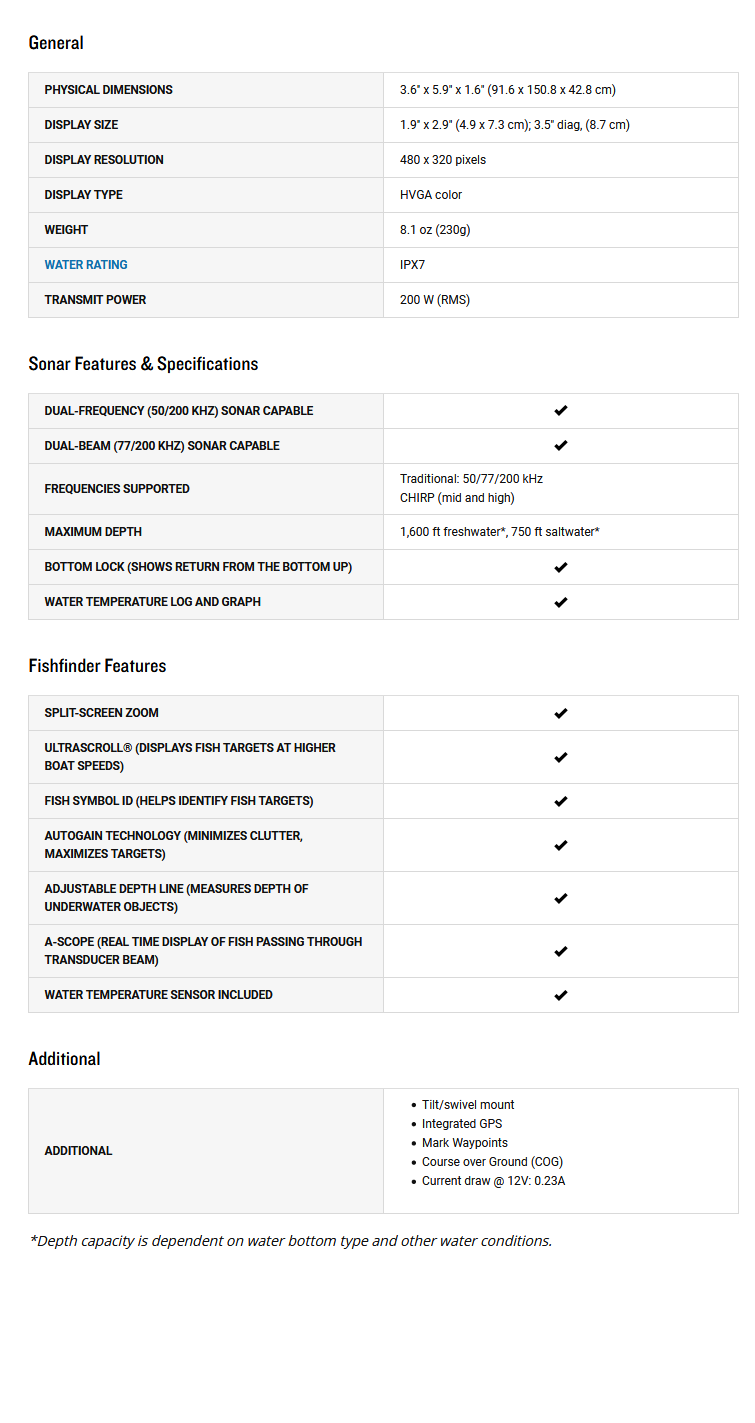This screenshot has width=755, height=1423.
Task: Click the Split-Screen Zoom checkmark
Action: coord(561,713)
